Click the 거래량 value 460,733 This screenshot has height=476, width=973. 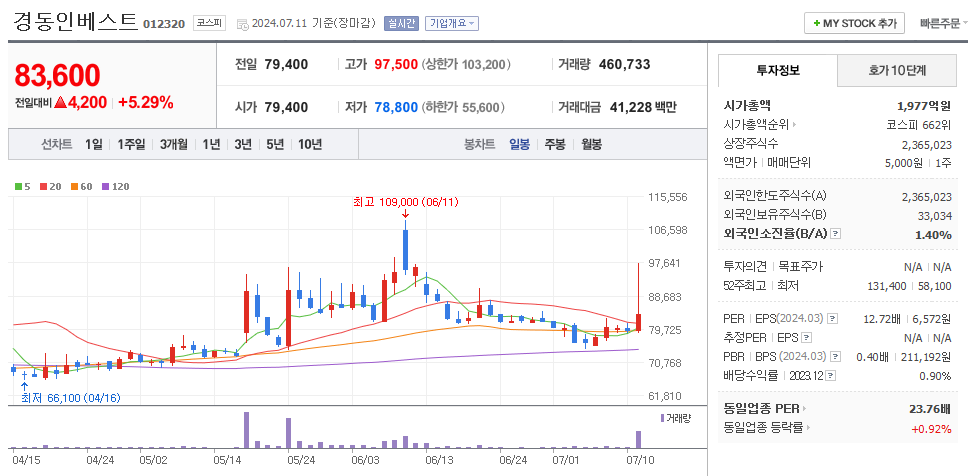click(x=624, y=64)
